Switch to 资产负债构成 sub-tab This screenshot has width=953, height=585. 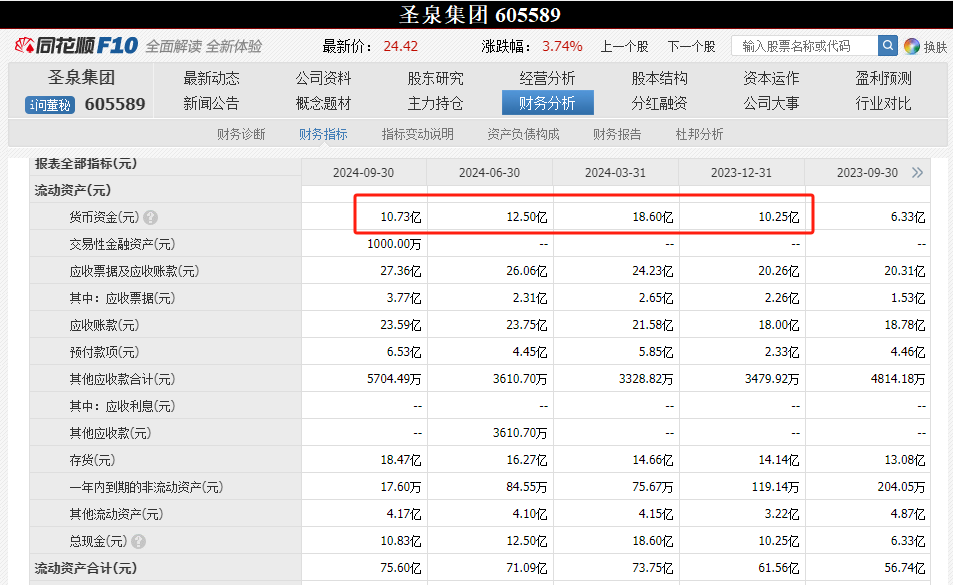pyautogui.click(x=523, y=134)
